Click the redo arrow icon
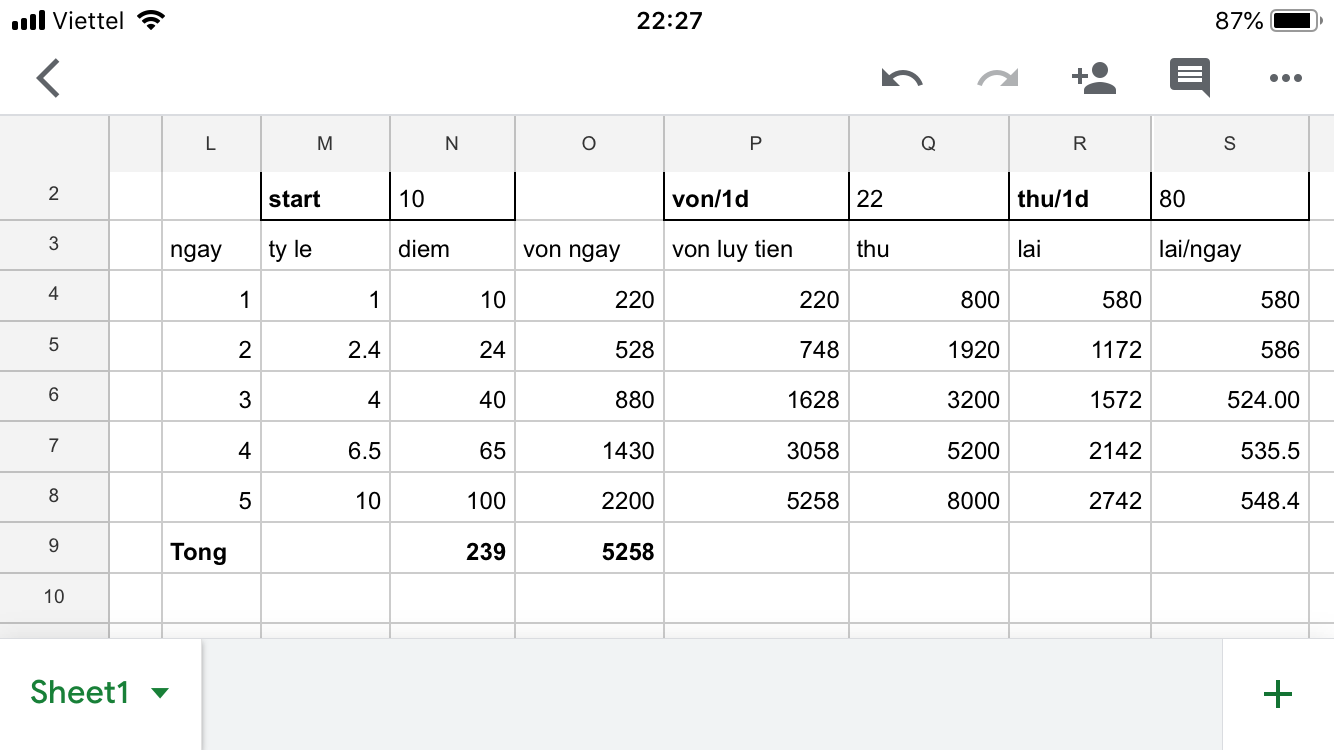This screenshot has height=750, width=1334. click(x=997, y=78)
